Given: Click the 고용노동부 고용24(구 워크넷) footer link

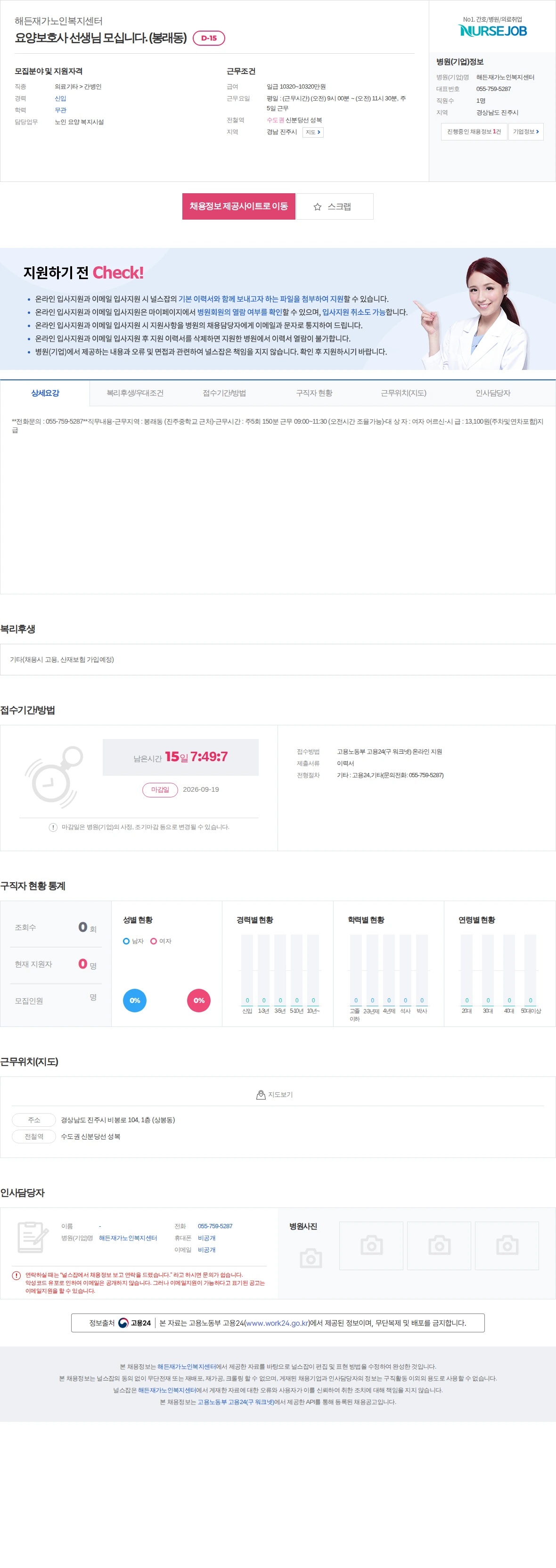Looking at the screenshot, I should pyautogui.click(x=236, y=1402).
